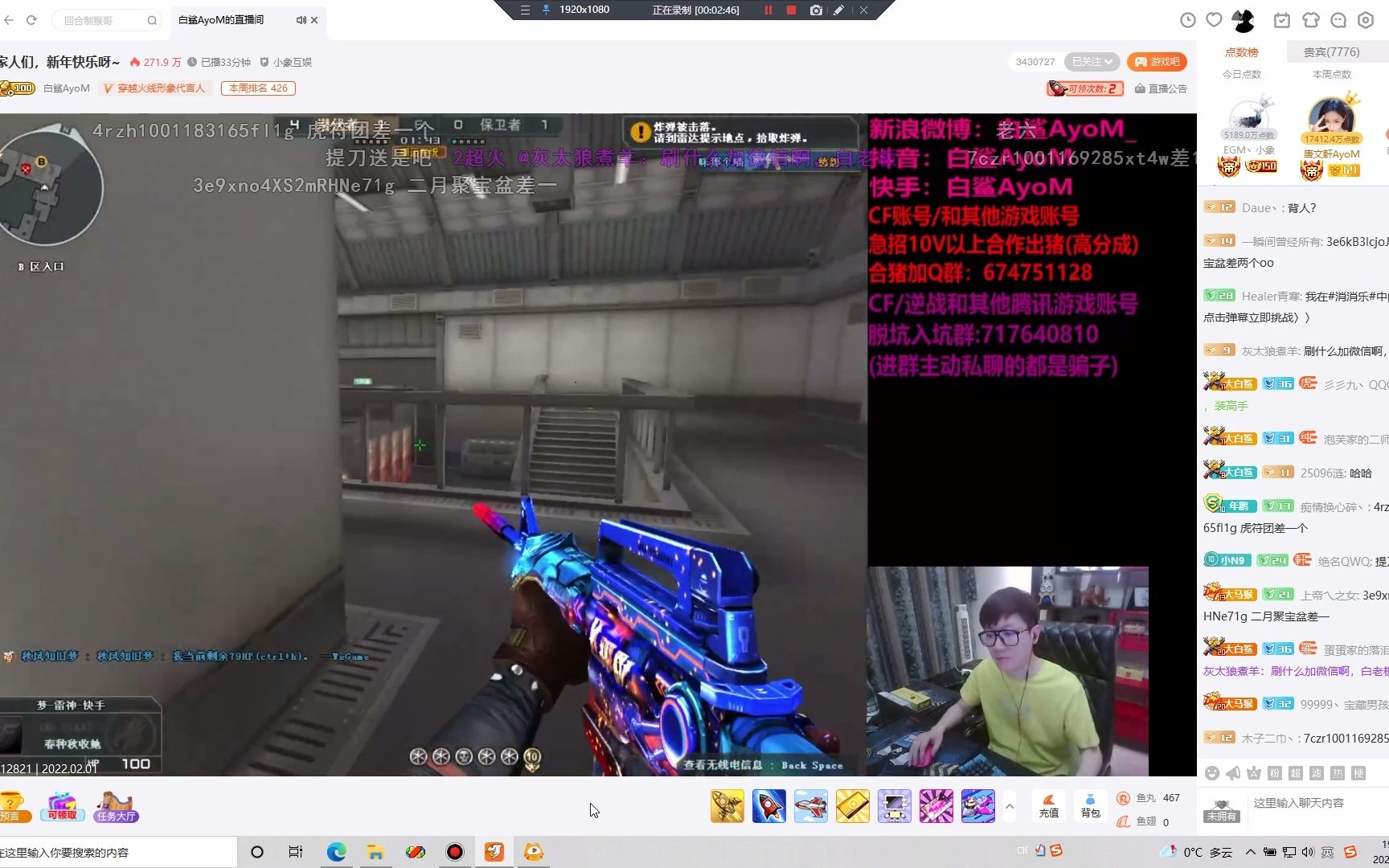Close the 白鲨AyoM live room tab
Viewport: 1389px width, 868px height.
pos(314,20)
